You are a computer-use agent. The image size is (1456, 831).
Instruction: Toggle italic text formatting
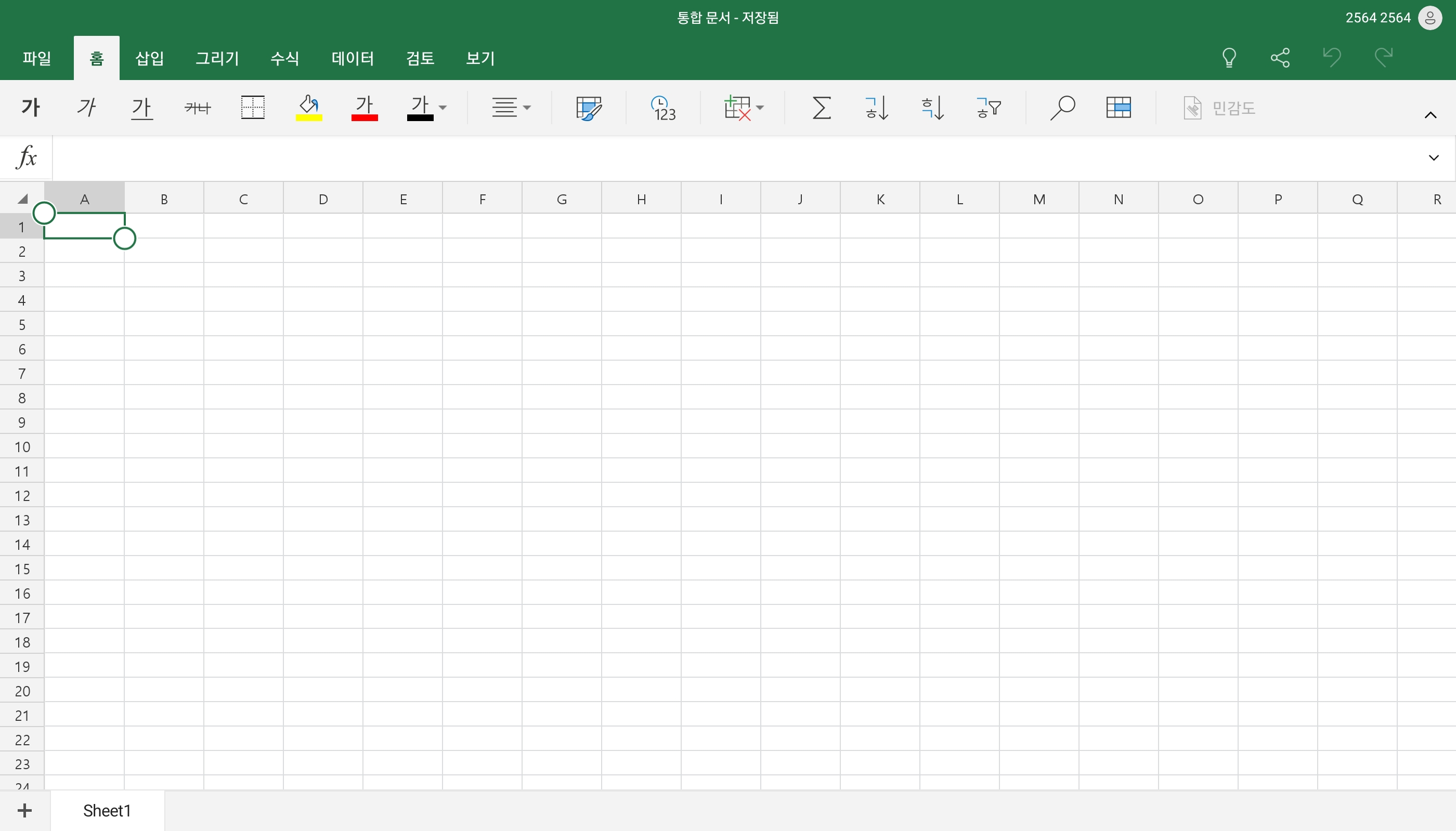pyautogui.click(x=86, y=107)
